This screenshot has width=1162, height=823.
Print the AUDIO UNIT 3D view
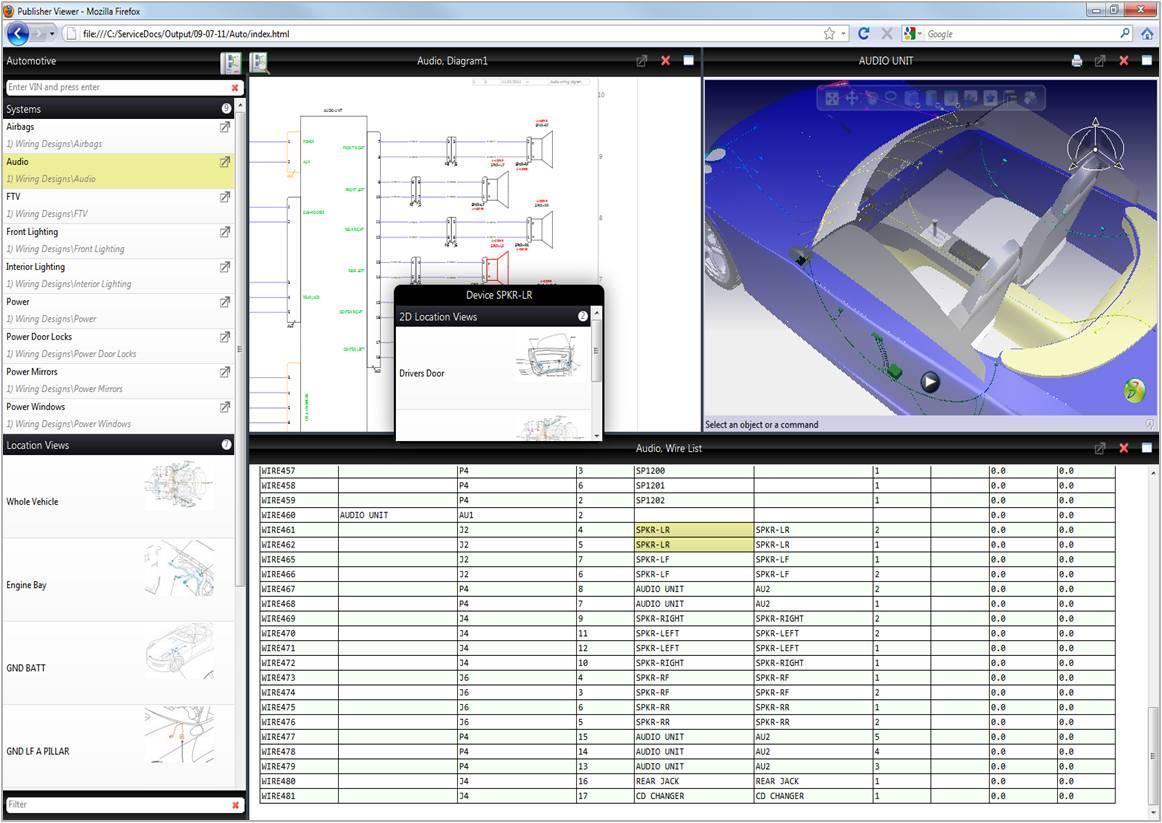point(1076,61)
